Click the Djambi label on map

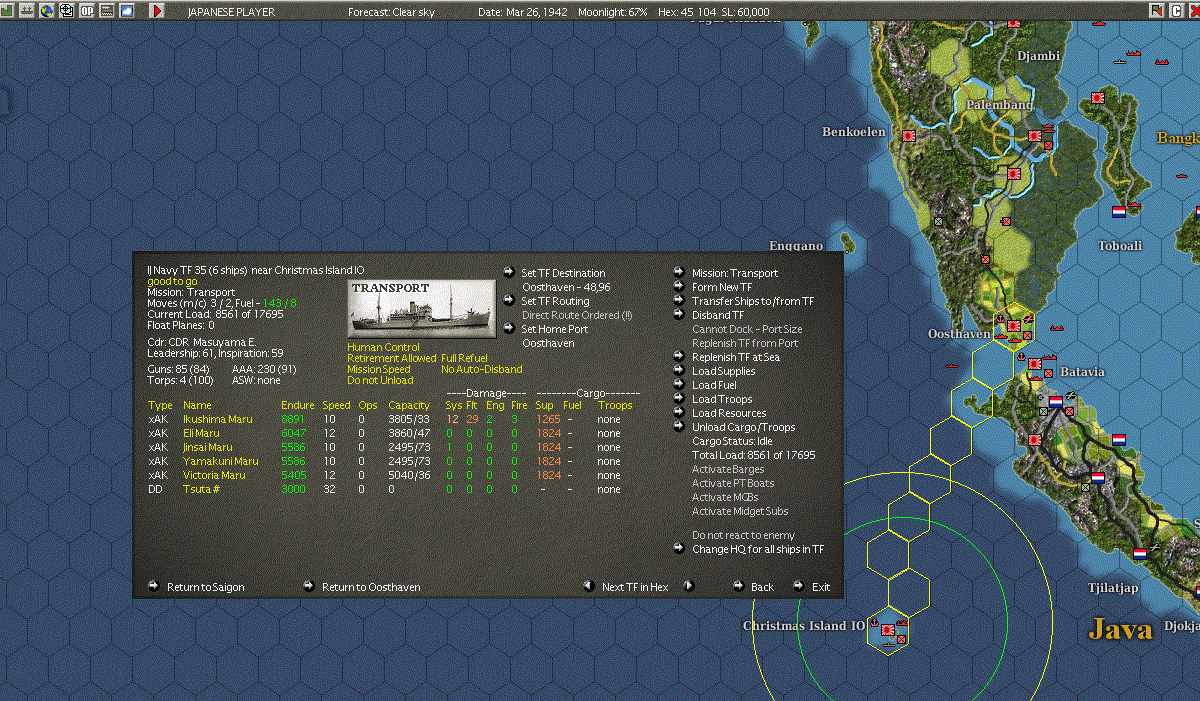pyautogui.click(x=1038, y=56)
